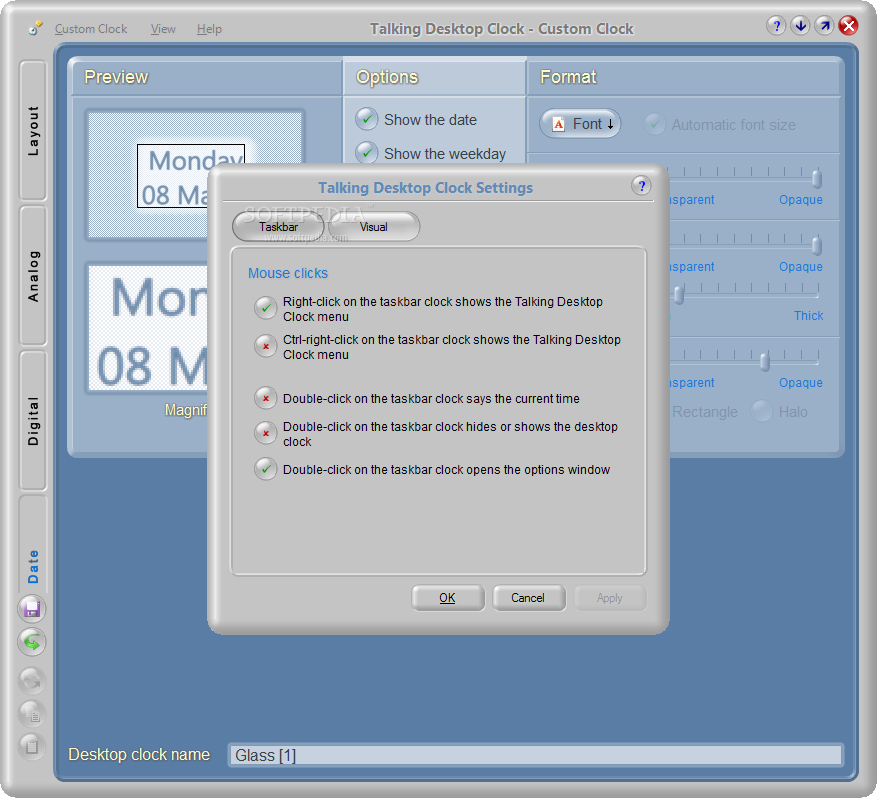Click the small Monday date preview thumbnail
The width and height of the screenshot is (877, 798).
point(194,174)
